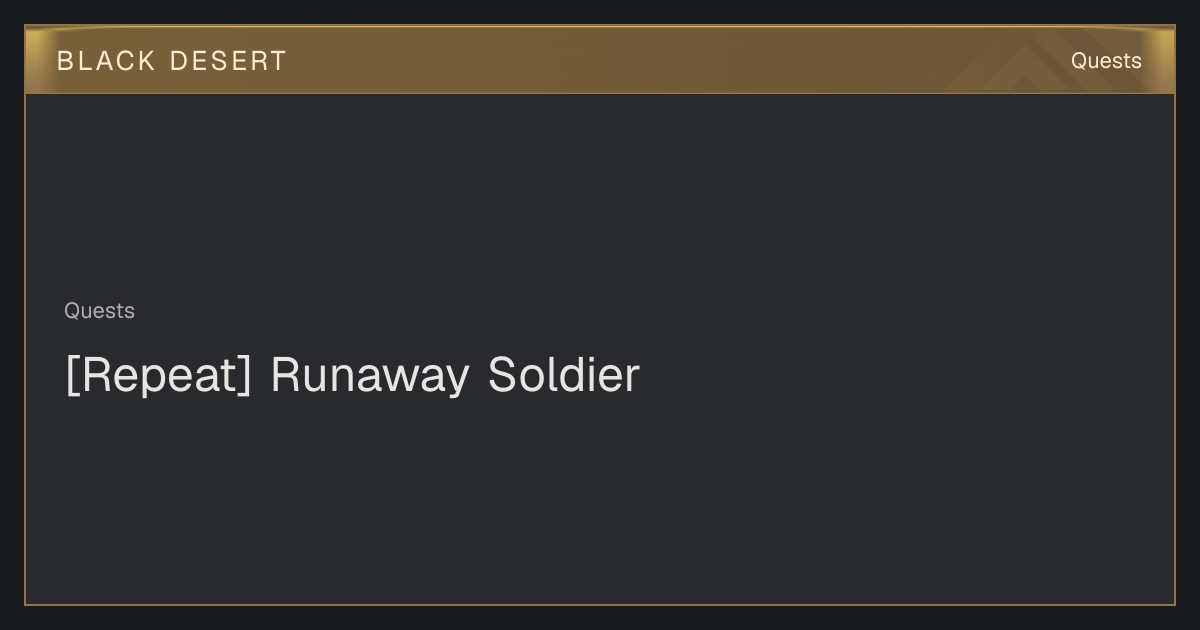Click the [Repeat] Runaway Soldier title

[x=352, y=376]
